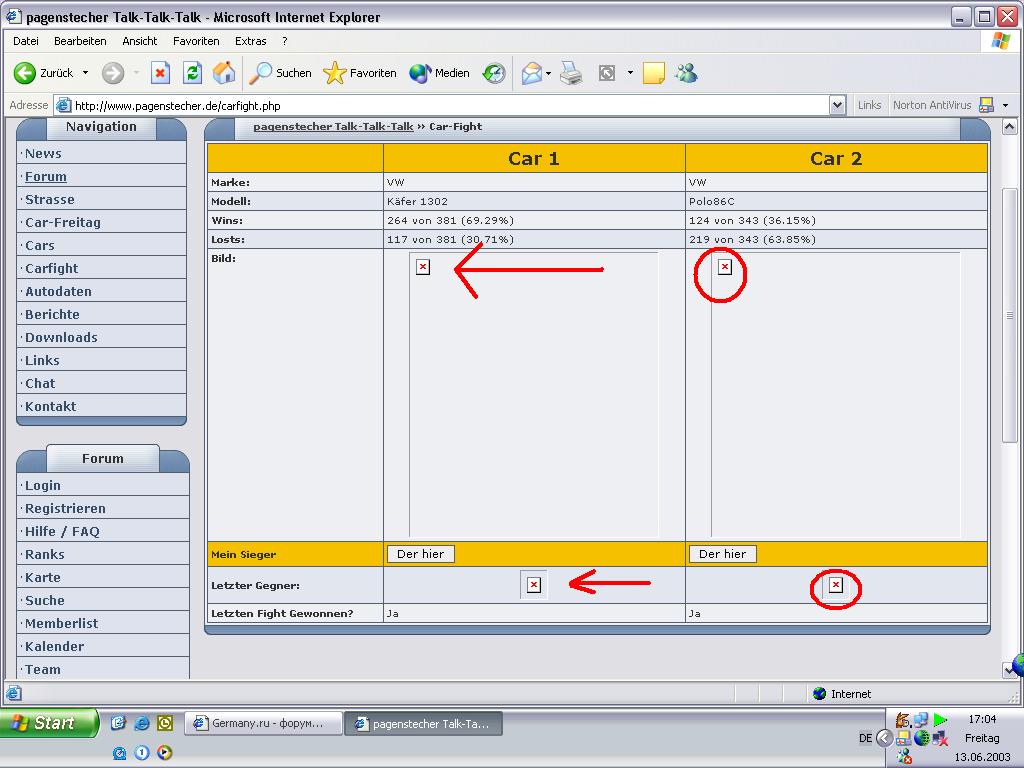The width and height of the screenshot is (1024, 768).
Task: Click the Start button
Action: tap(48, 723)
